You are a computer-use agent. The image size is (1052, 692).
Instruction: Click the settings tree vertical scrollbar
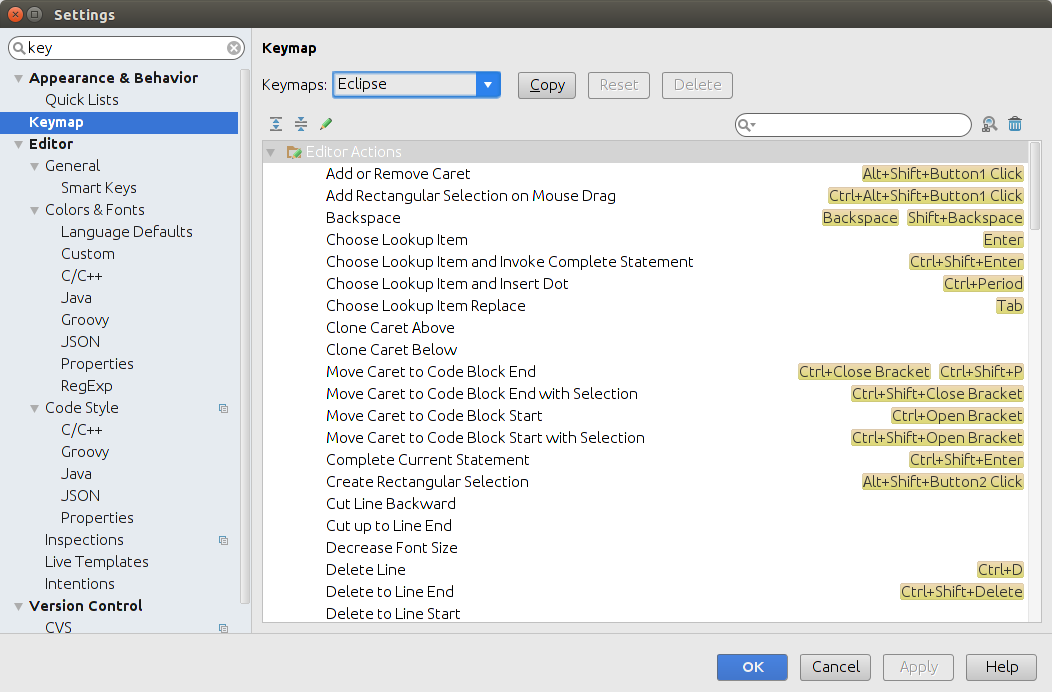pos(245,336)
